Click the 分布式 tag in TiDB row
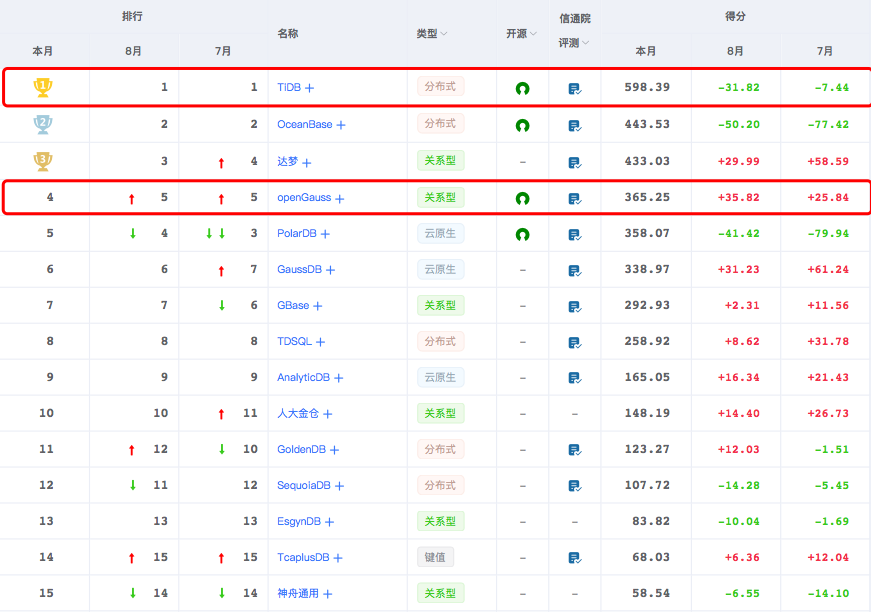 440,87
